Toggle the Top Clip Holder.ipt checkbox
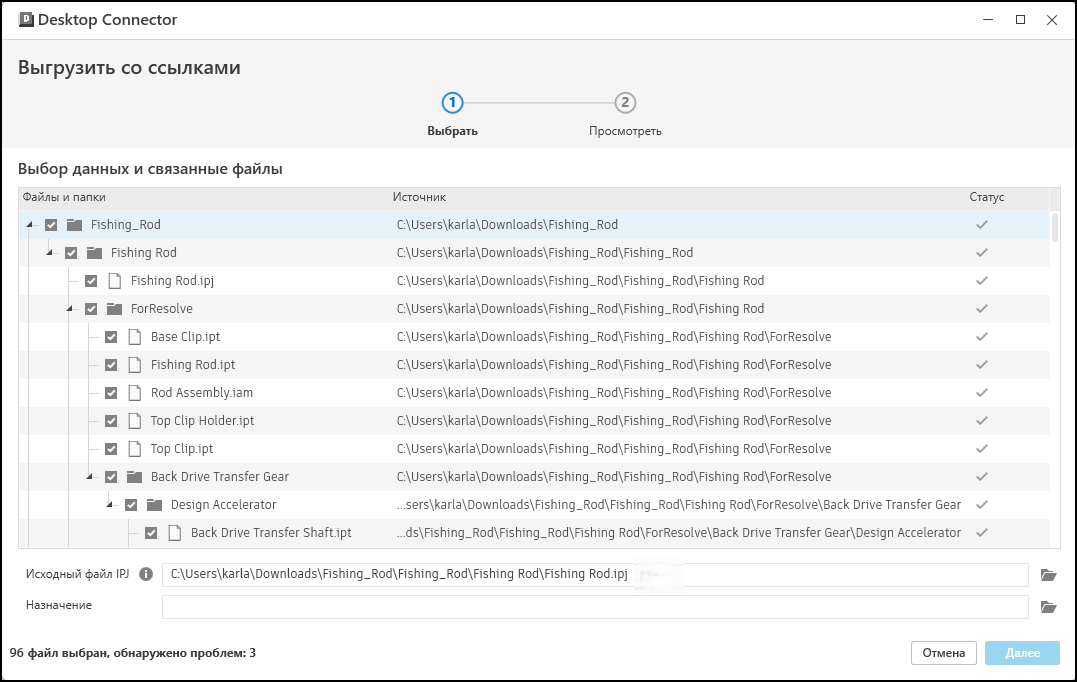Screen dimensions: 1077x682 pos(111,421)
